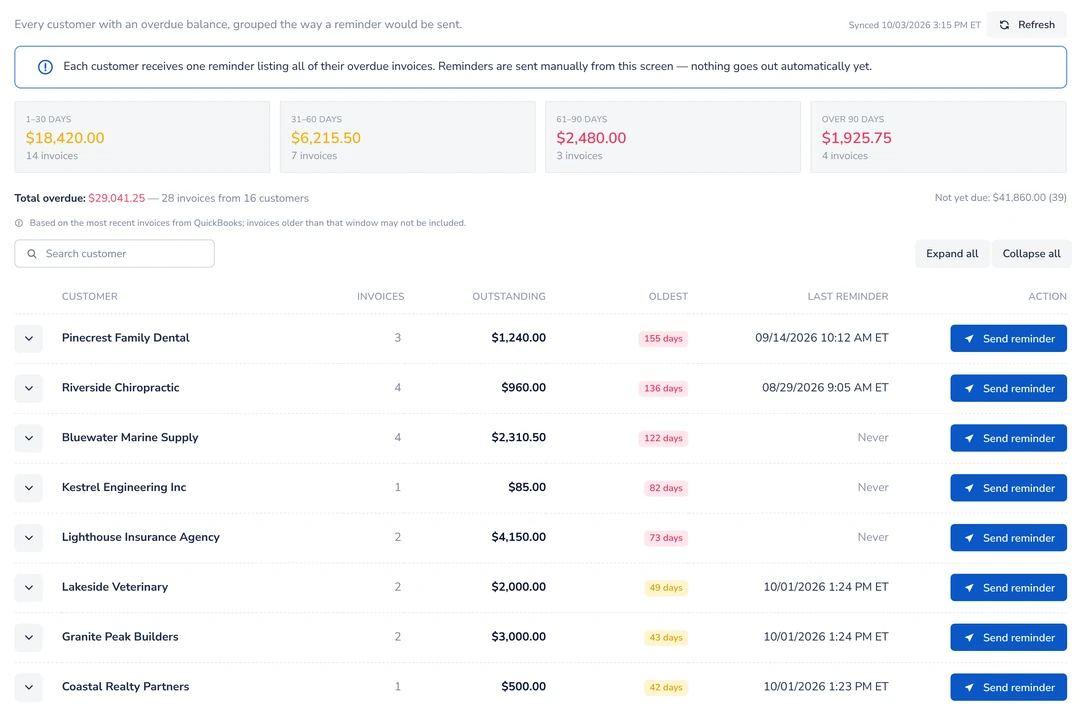Click paper-plane icon in Lighthouse Insurance Agency row

(x=969, y=538)
